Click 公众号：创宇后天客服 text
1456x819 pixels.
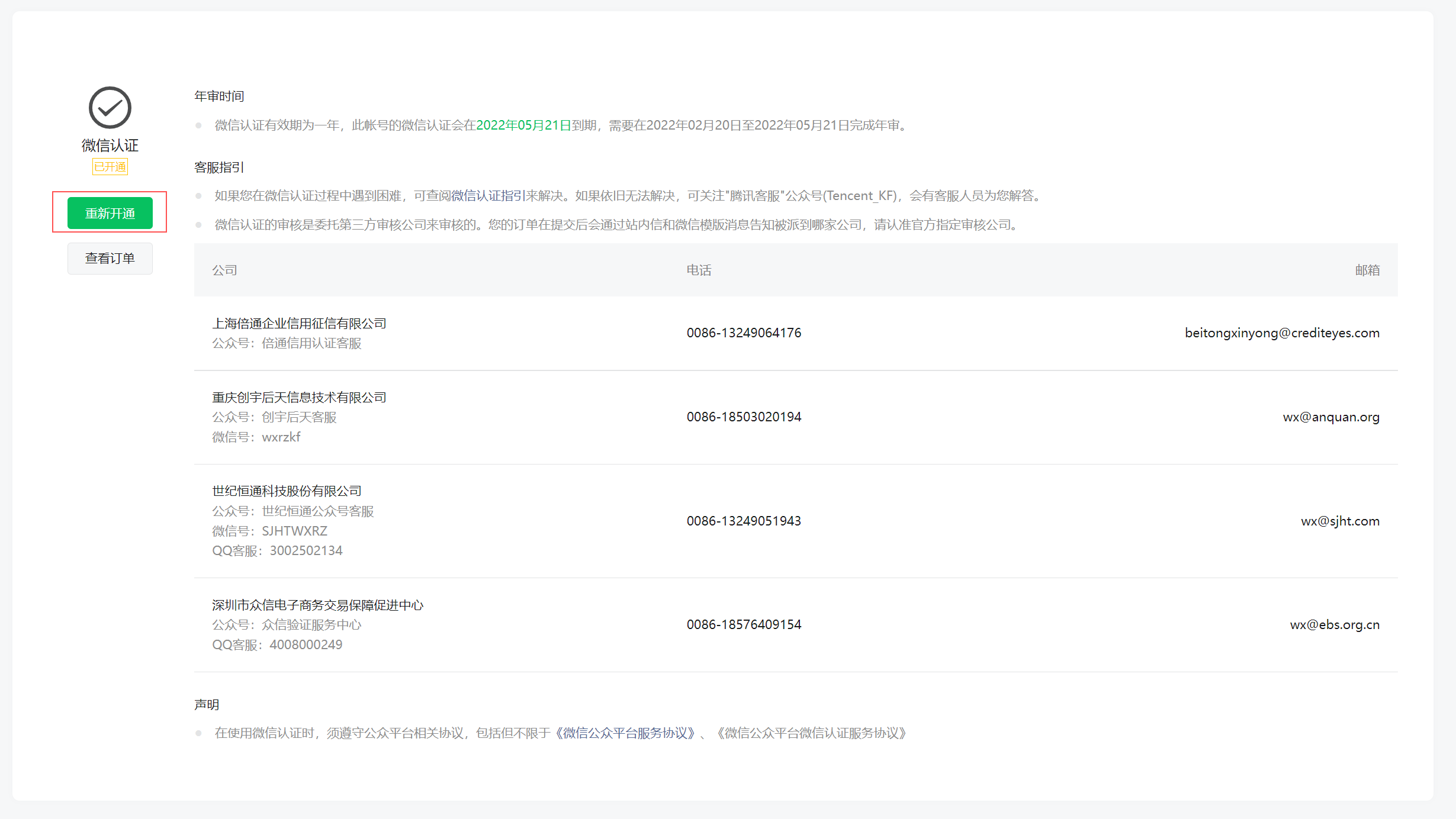coord(274,418)
